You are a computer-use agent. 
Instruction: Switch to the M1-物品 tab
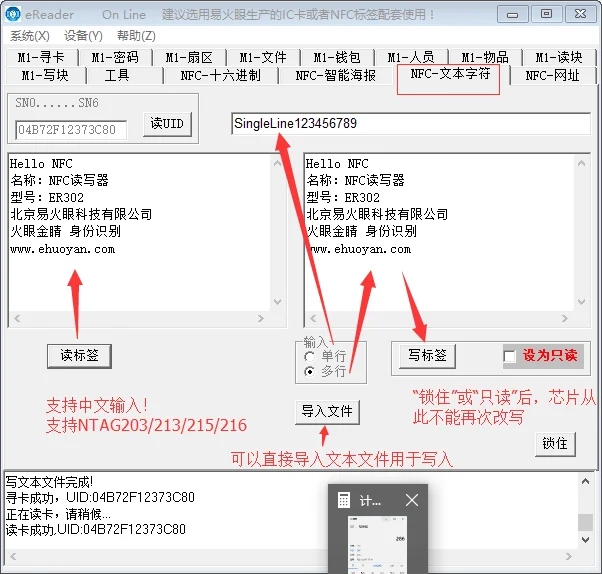click(485, 58)
